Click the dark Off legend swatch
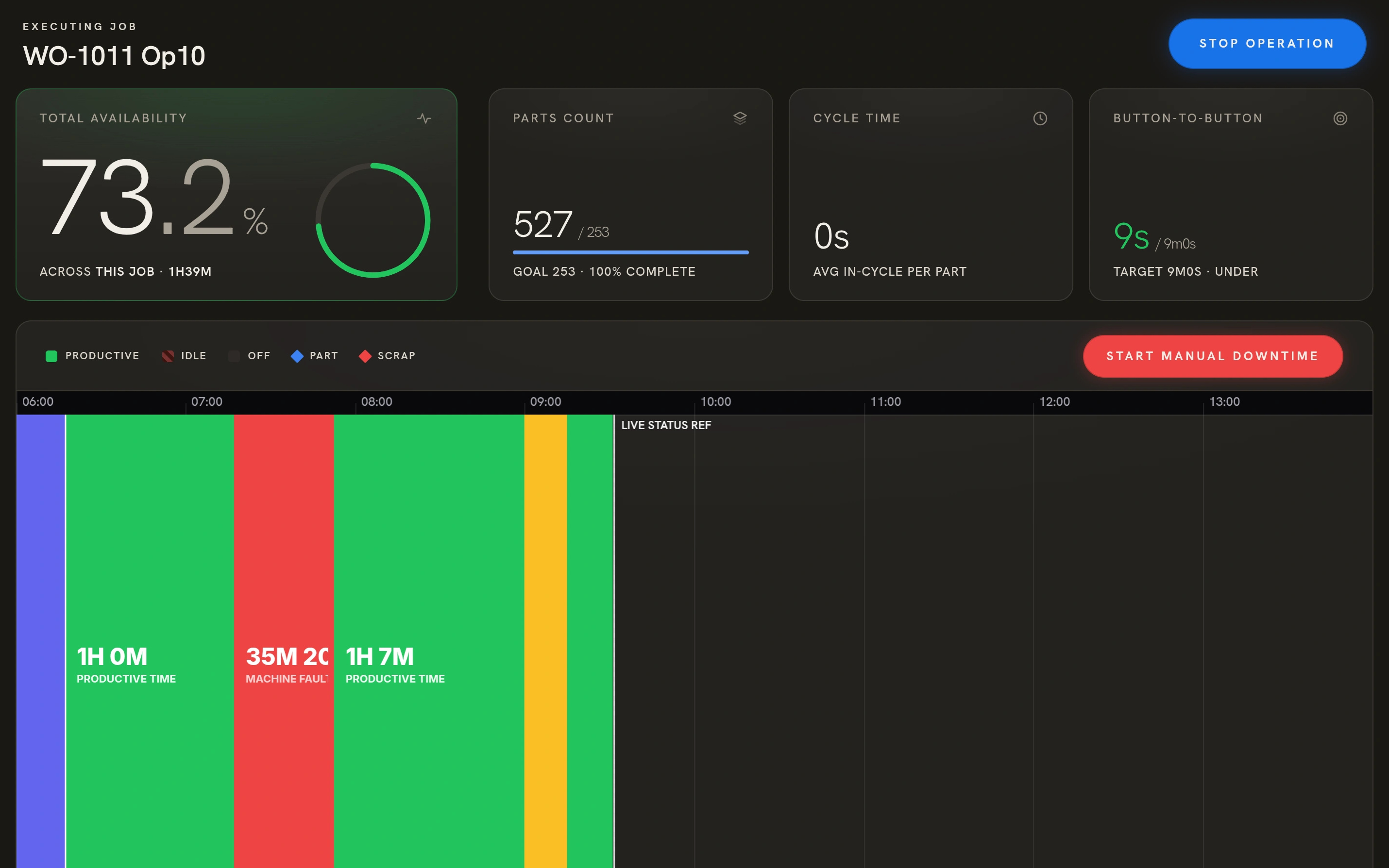Screen dimensions: 1389x868 234,356
